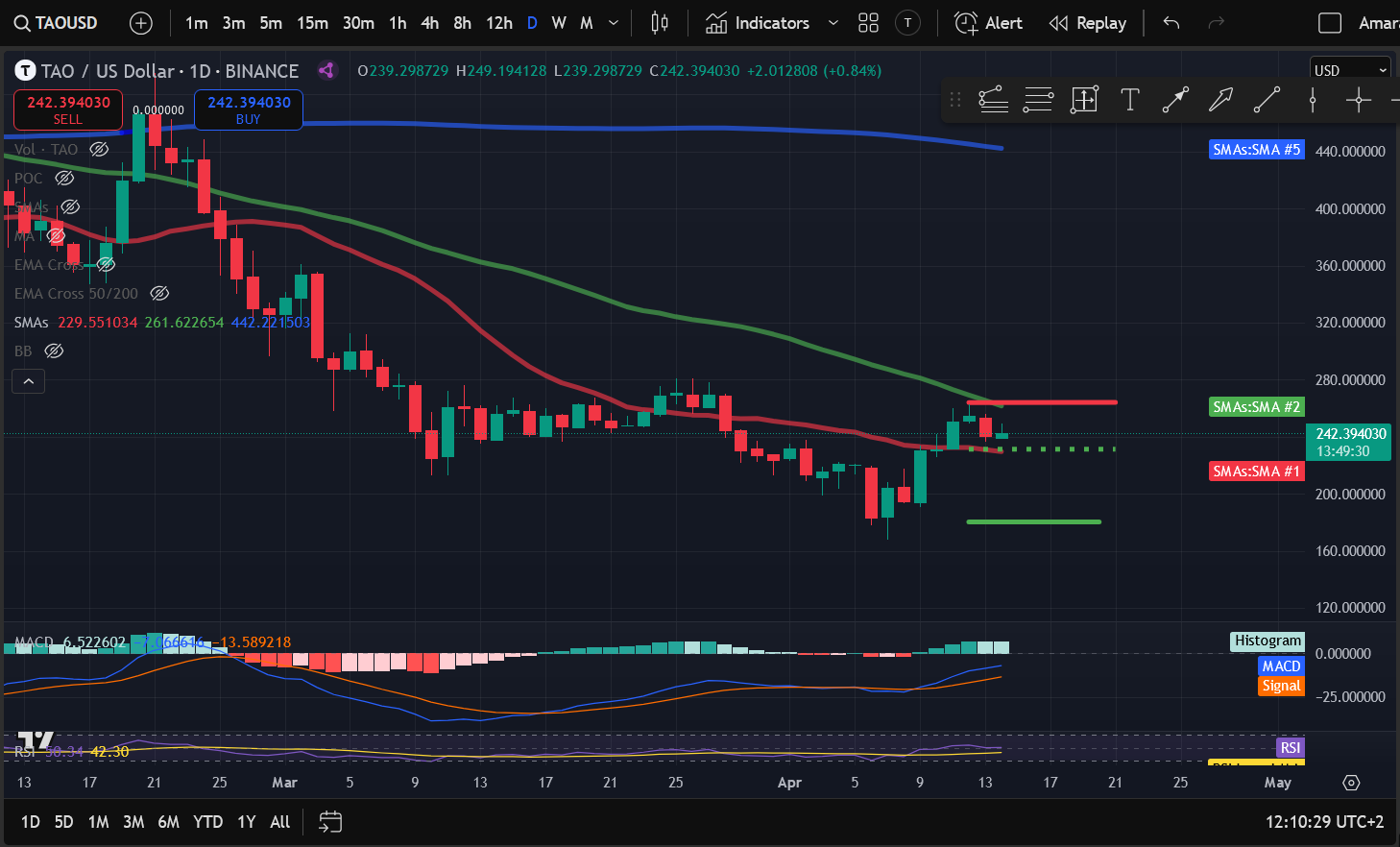Choose the weekly W timeframe
The height and width of the screenshot is (847, 1400).
click(559, 23)
